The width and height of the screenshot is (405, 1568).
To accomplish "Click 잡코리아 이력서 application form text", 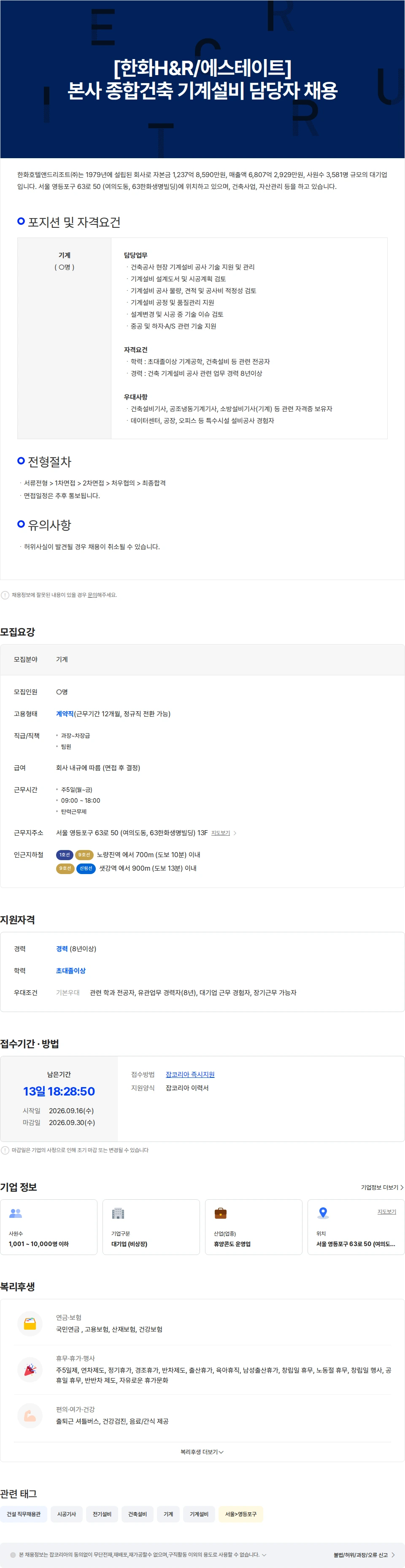I will (x=187, y=1088).
